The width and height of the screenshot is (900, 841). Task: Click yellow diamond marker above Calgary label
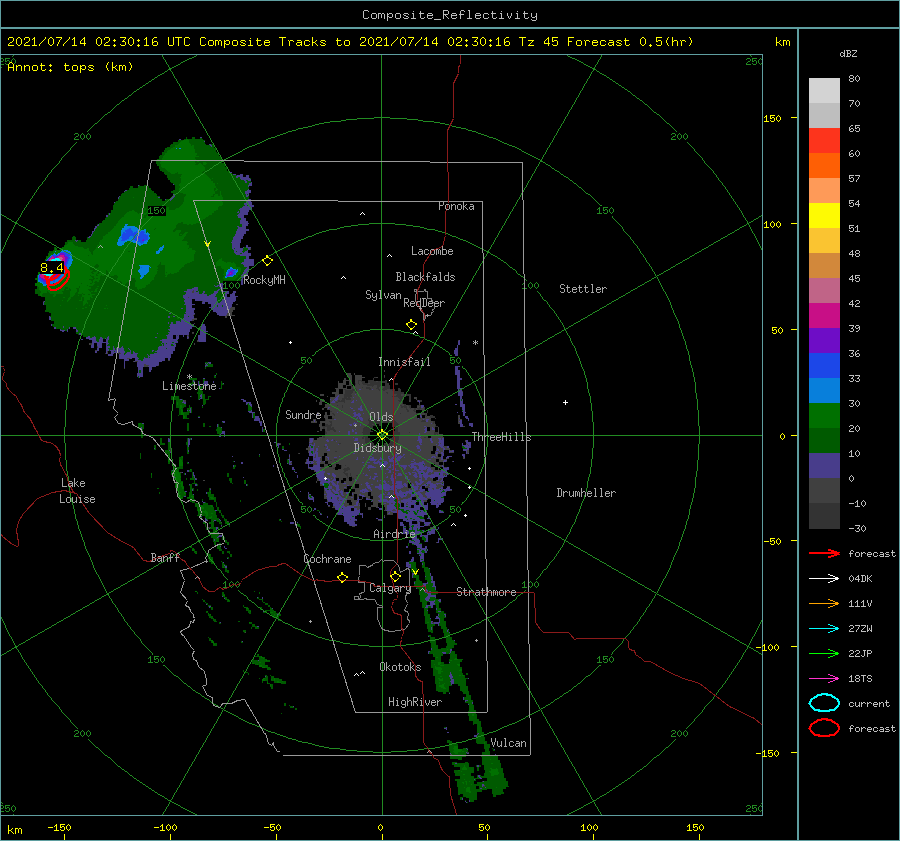tap(395, 576)
